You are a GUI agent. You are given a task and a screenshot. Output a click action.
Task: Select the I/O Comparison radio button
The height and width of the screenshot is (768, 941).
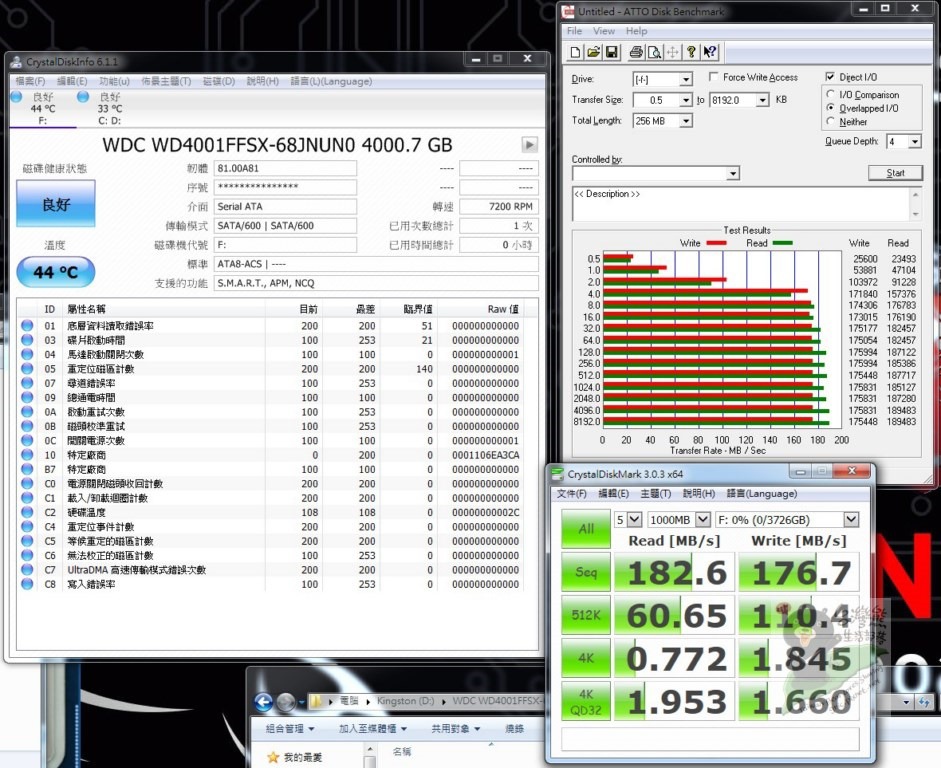tap(831, 94)
